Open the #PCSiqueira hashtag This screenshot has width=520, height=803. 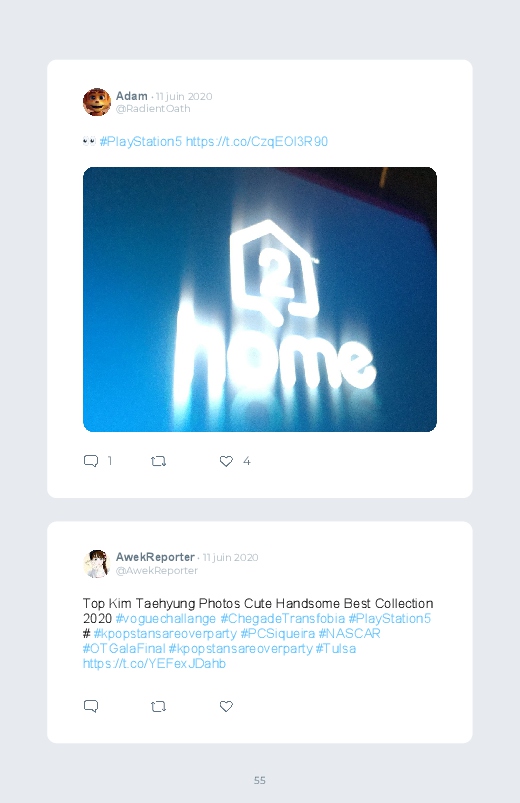[278, 633]
